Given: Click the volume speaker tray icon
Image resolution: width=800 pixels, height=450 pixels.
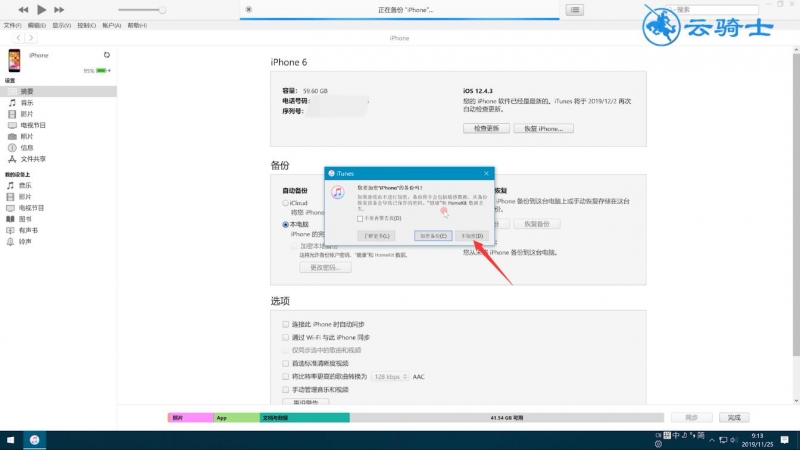Looking at the screenshot, I should [734, 440].
